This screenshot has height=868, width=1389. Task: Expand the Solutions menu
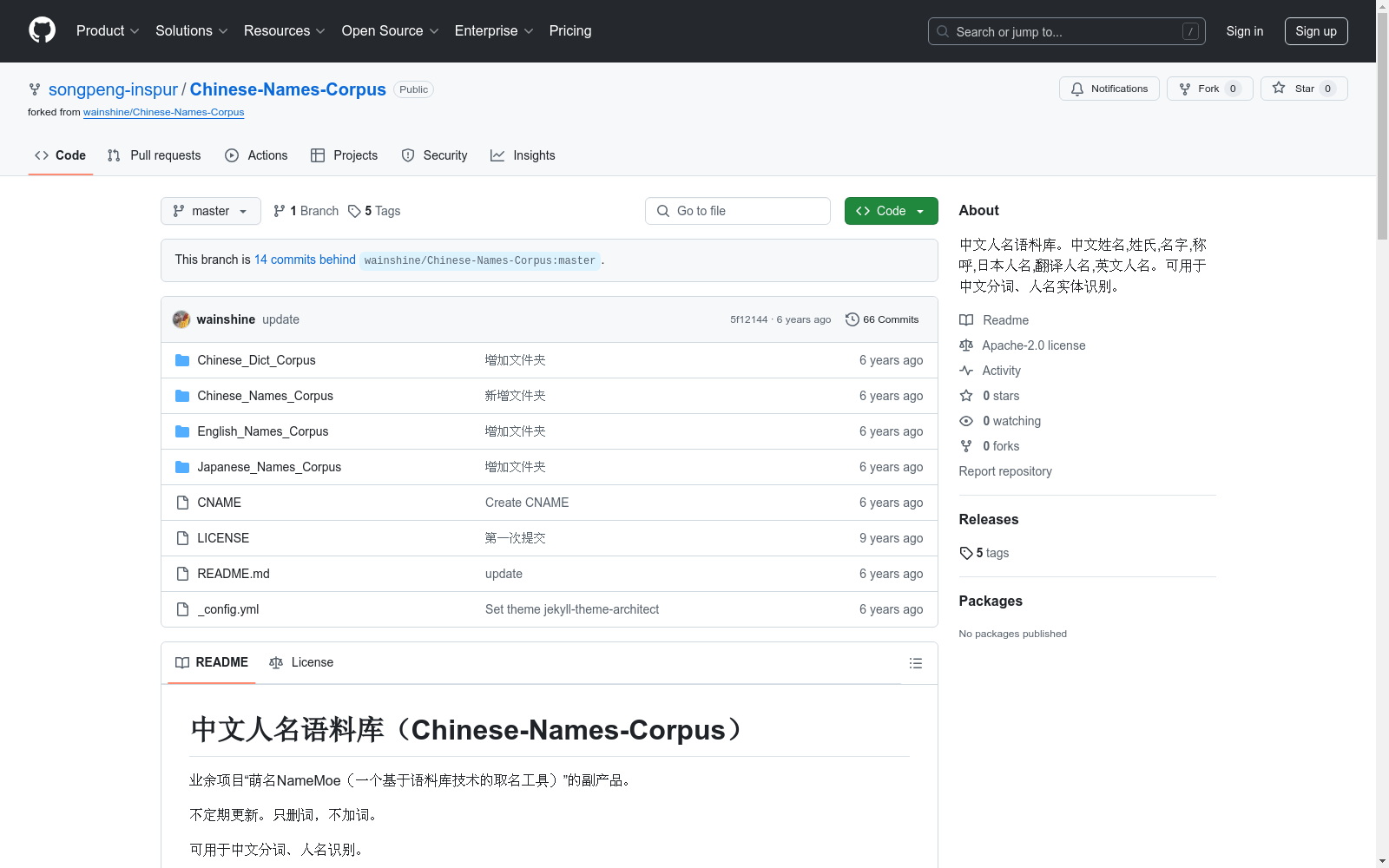[192, 30]
